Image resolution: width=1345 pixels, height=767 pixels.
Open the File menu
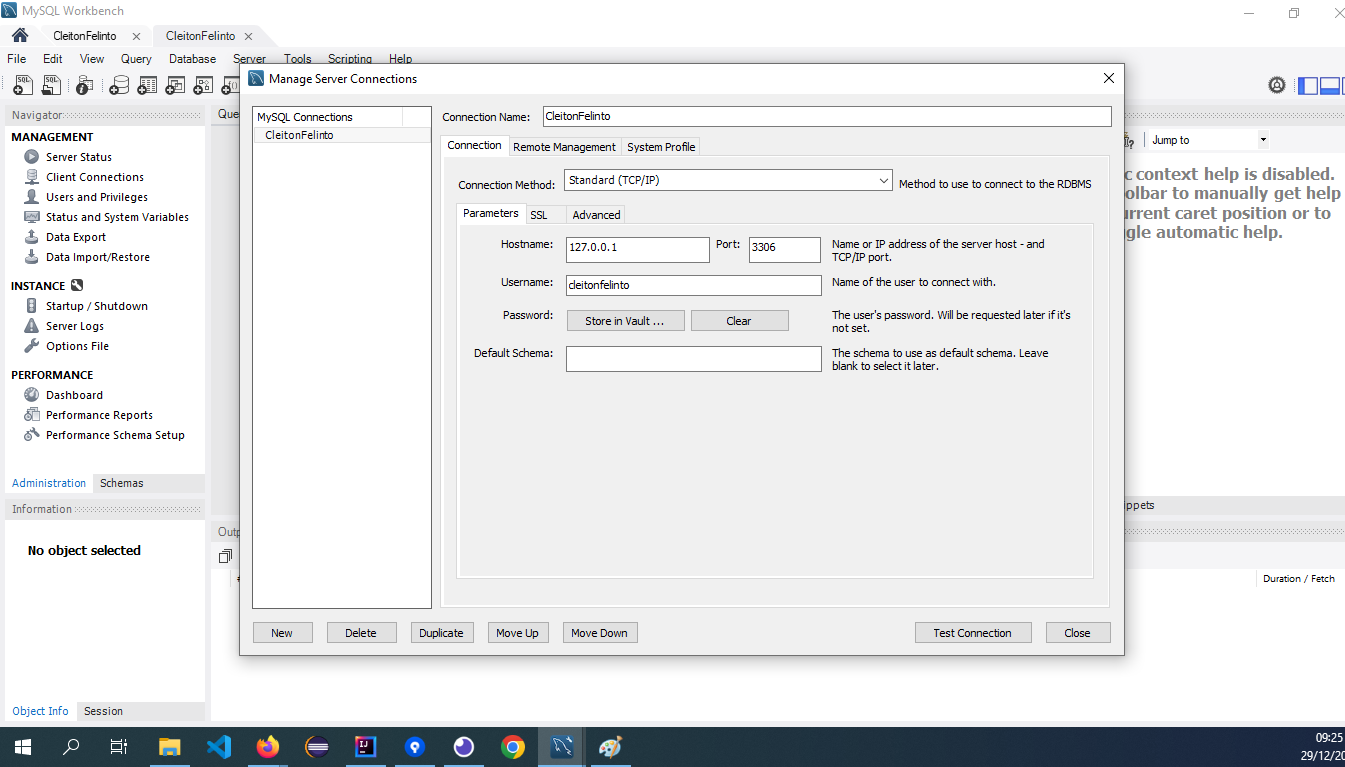(x=16, y=59)
